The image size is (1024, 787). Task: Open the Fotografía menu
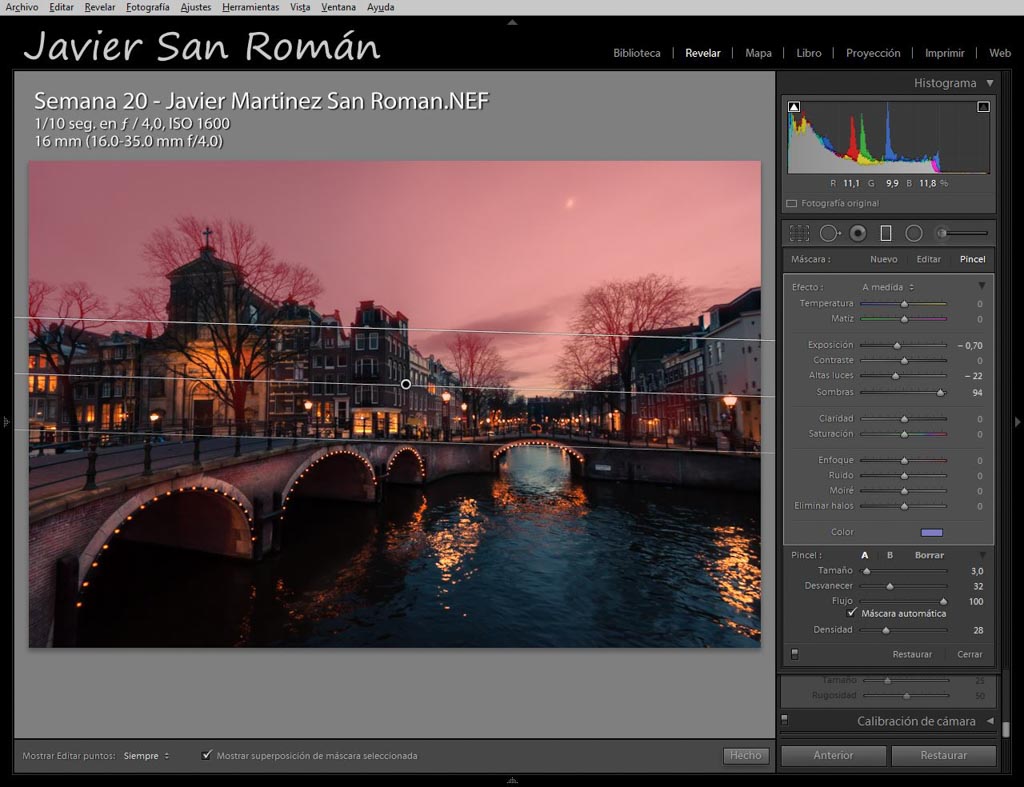[147, 7]
